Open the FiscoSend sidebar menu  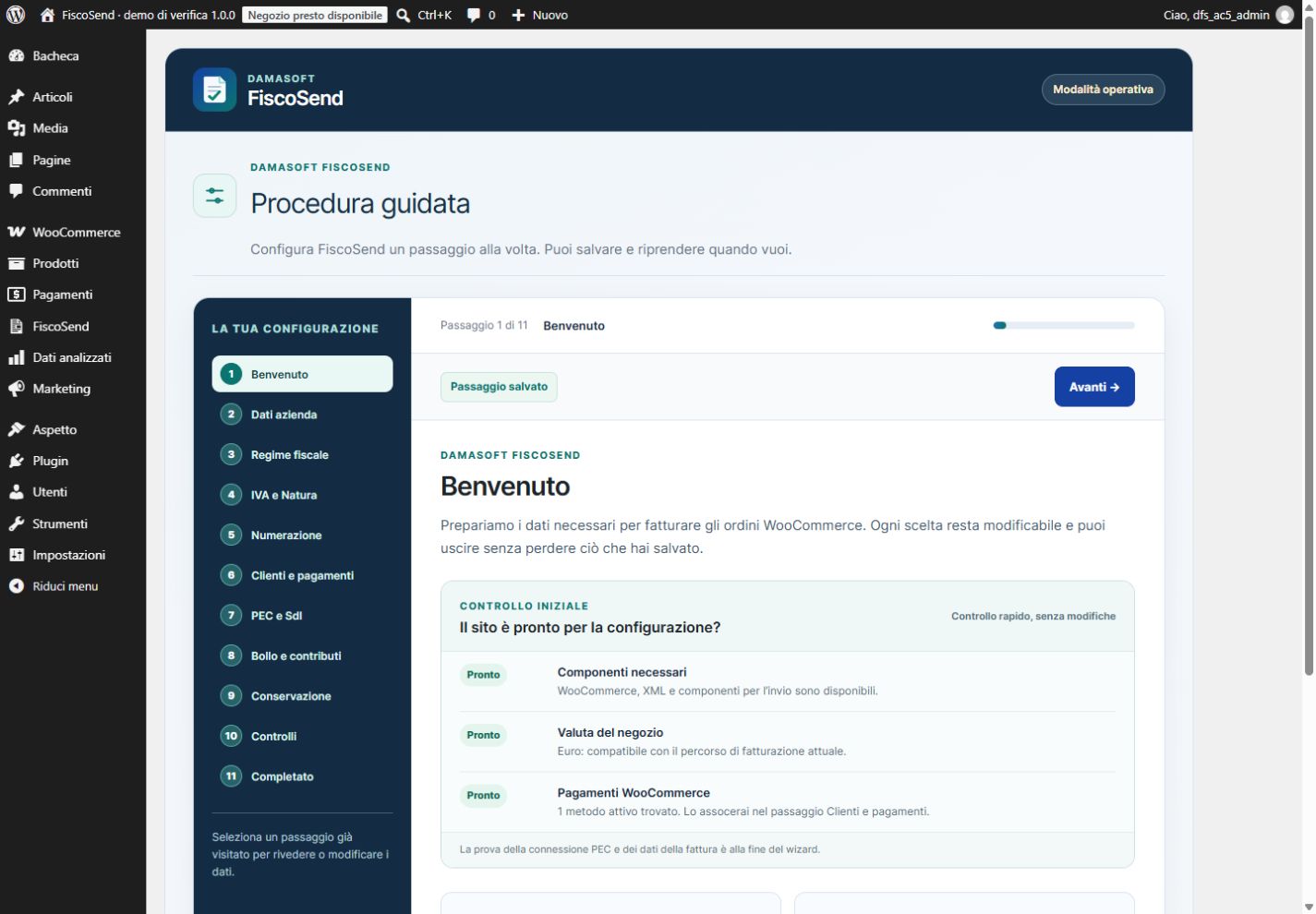(x=73, y=326)
